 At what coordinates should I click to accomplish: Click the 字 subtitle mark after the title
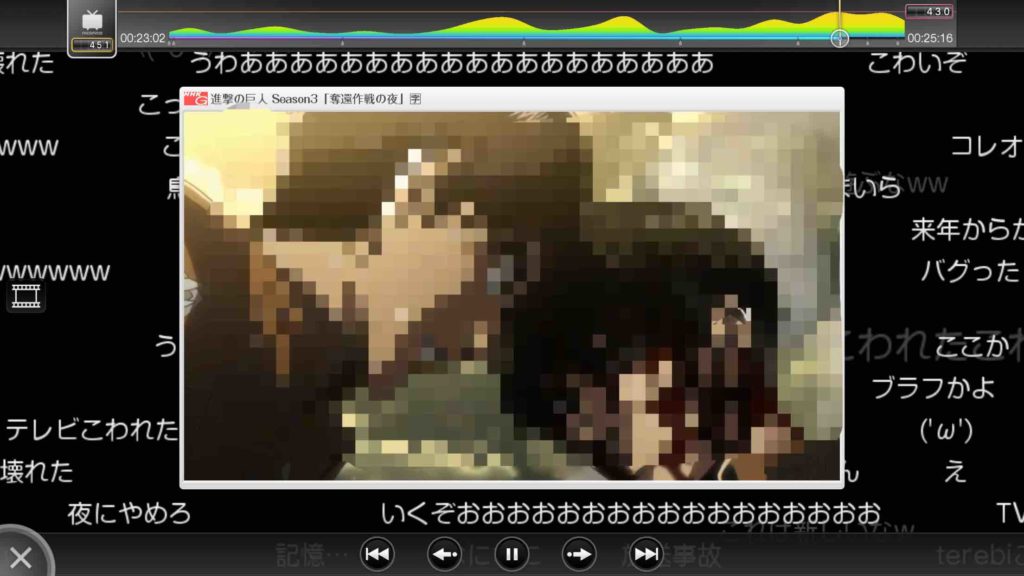pos(415,99)
